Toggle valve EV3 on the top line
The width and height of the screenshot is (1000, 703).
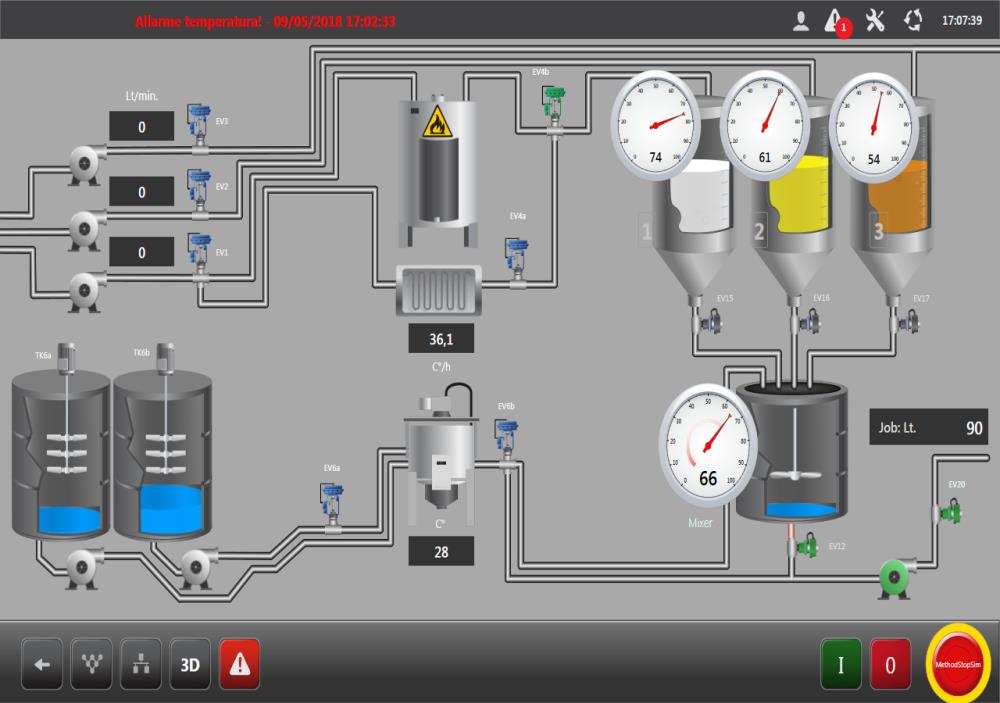200,126
